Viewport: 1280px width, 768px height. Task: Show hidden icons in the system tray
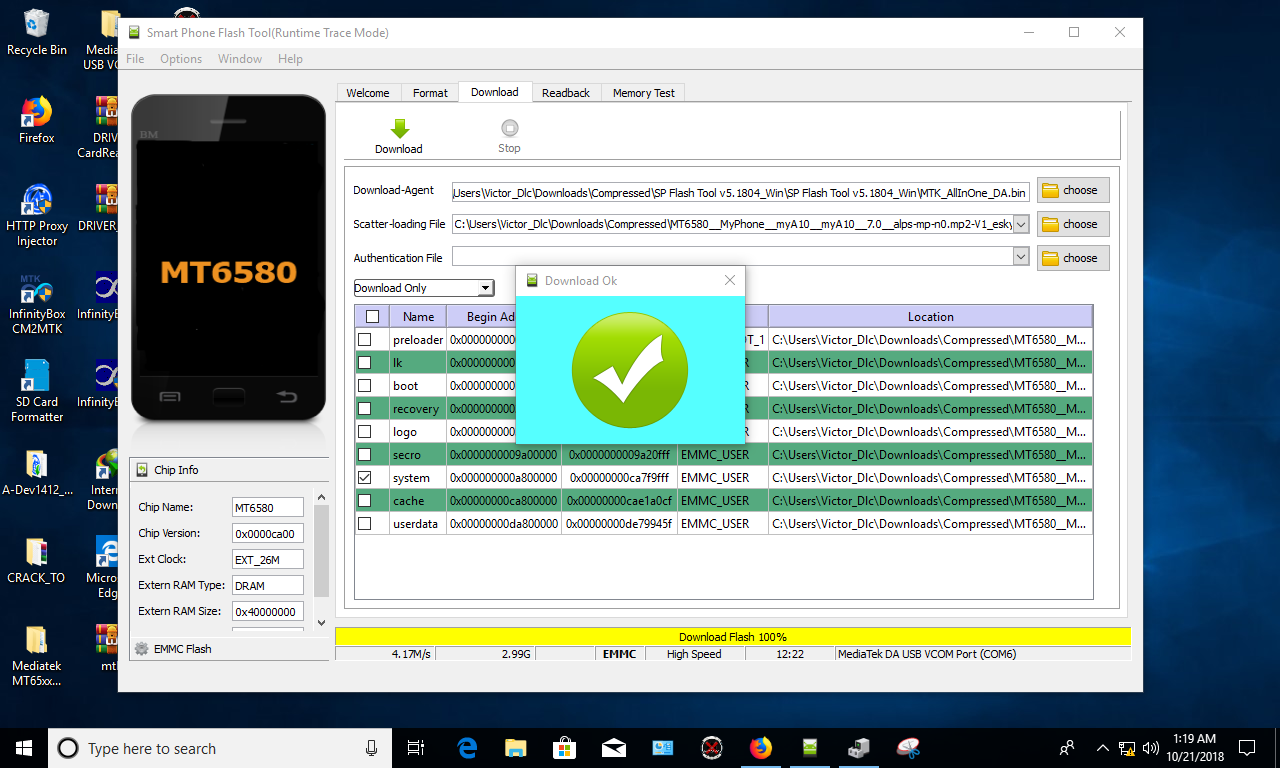[x=1103, y=748]
